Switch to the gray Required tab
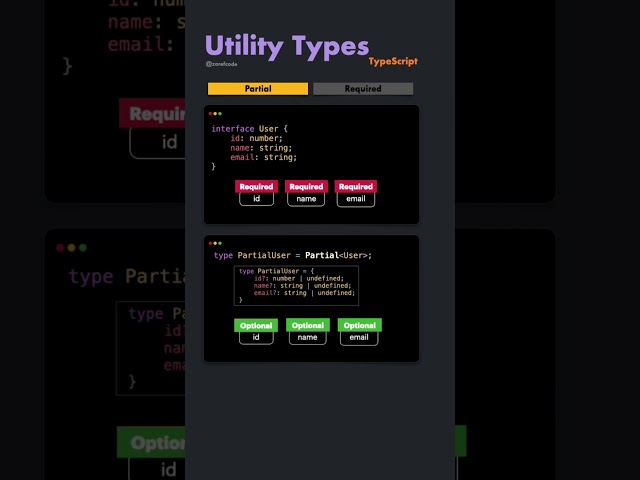The image size is (640, 480). [363, 89]
